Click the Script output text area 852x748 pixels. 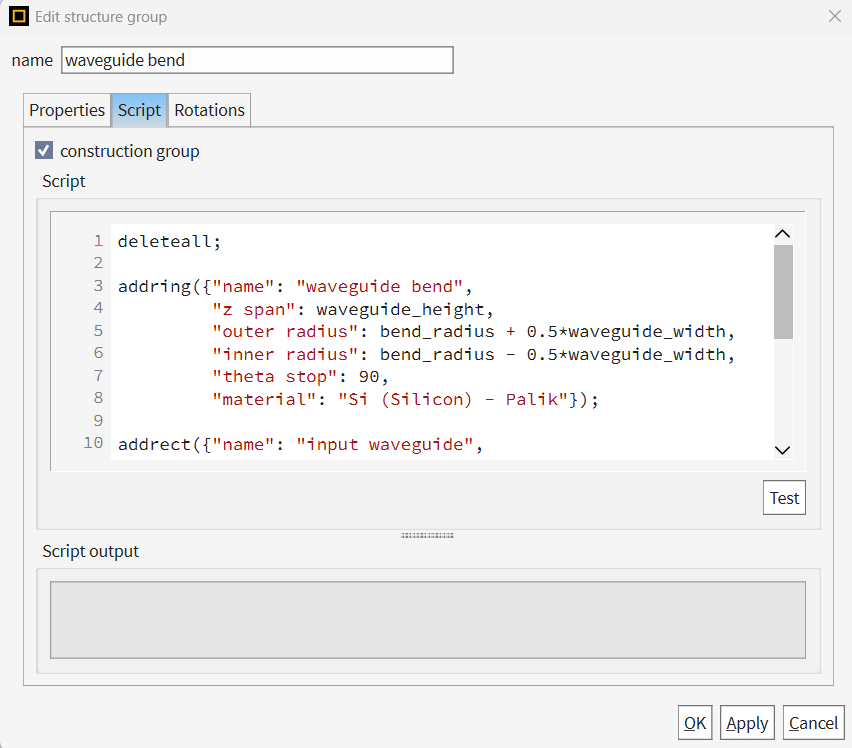[x=428, y=620]
